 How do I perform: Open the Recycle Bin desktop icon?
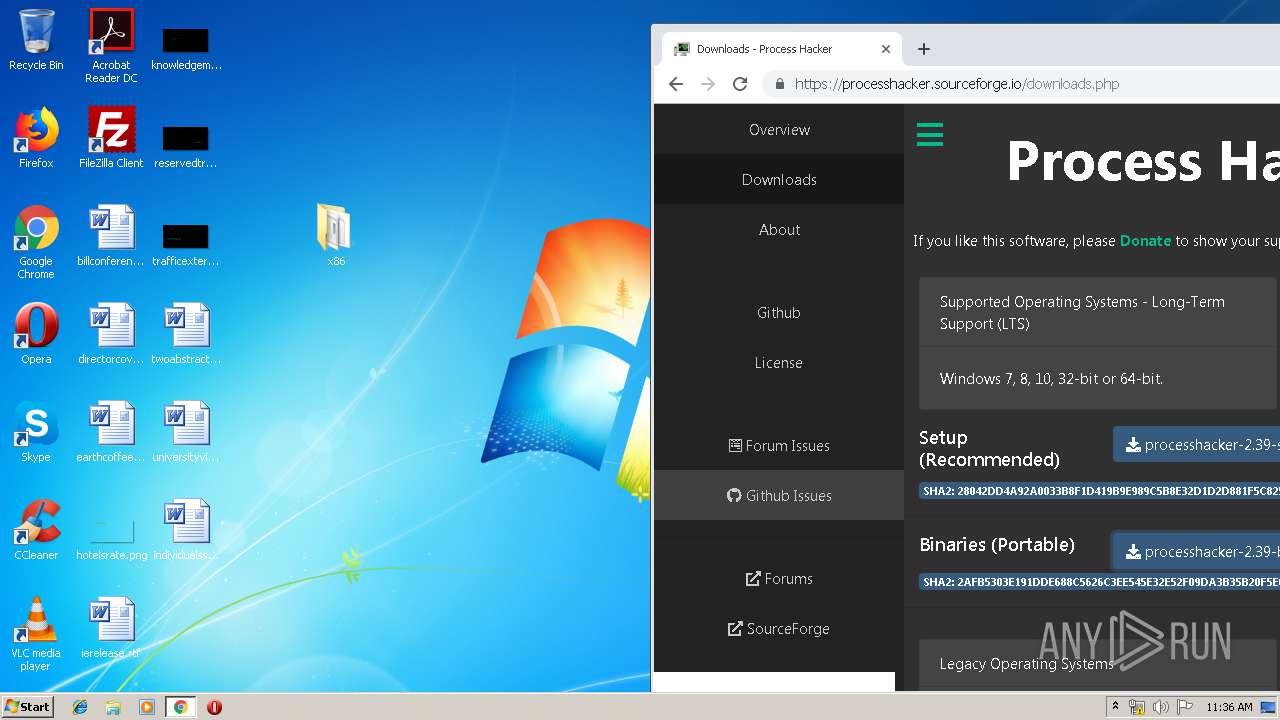tap(36, 40)
